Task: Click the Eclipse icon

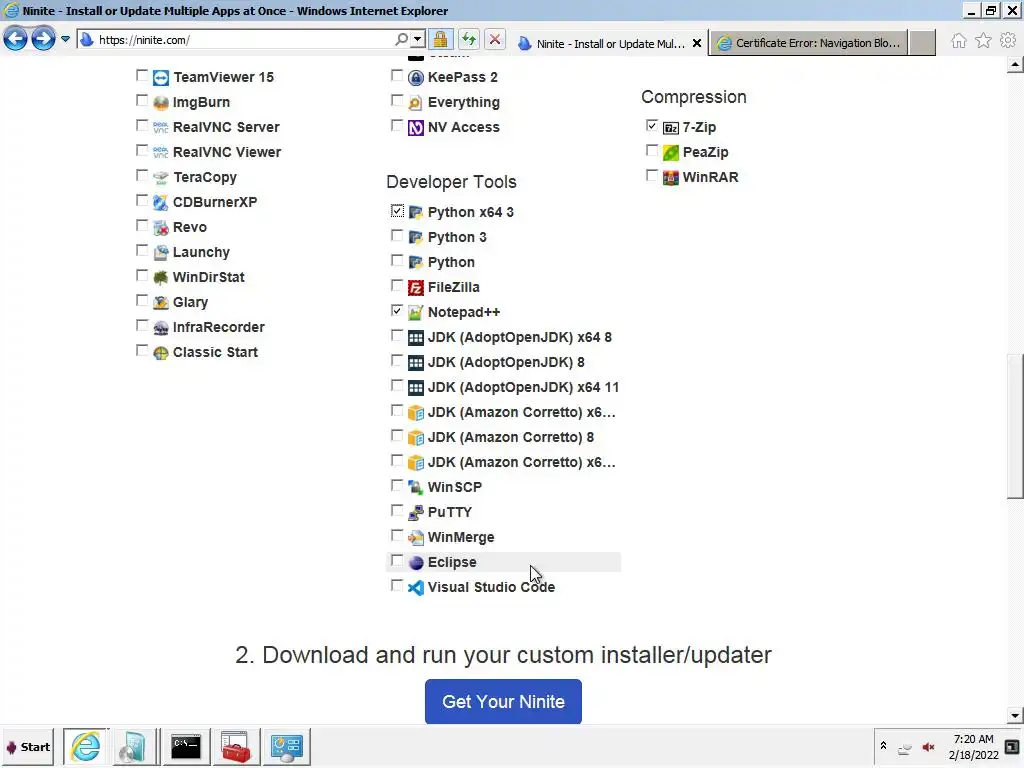Action: 416,563
